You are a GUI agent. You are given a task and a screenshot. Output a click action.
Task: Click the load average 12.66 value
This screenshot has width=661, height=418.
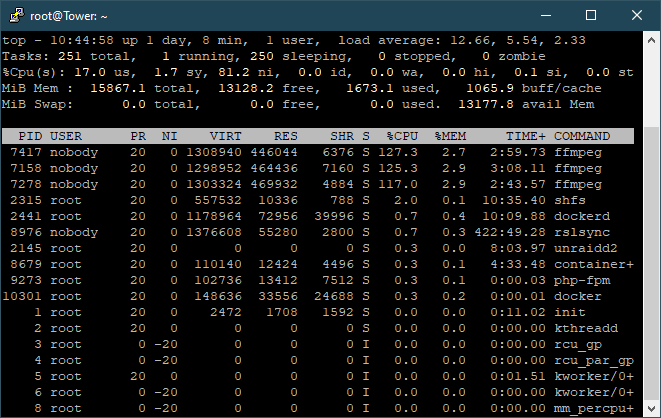pos(470,40)
